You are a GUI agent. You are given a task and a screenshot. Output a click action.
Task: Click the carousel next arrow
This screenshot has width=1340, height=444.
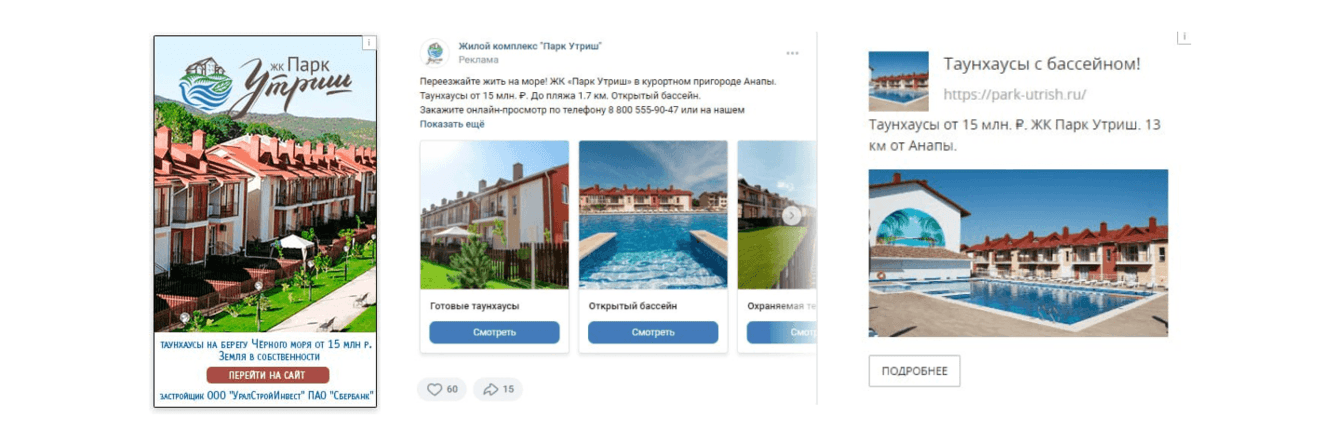pos(791,215)
